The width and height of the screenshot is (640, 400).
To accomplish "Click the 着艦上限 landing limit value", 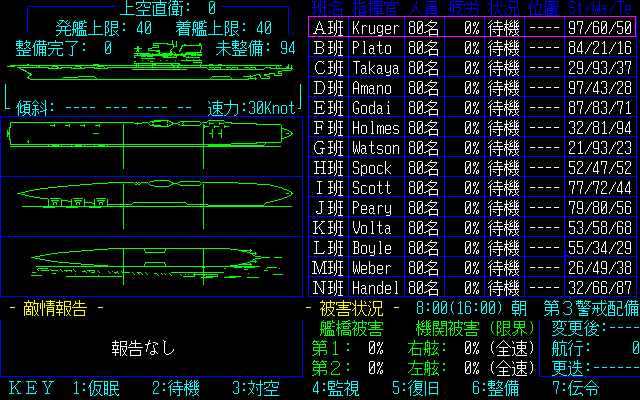I will (264, 28).
